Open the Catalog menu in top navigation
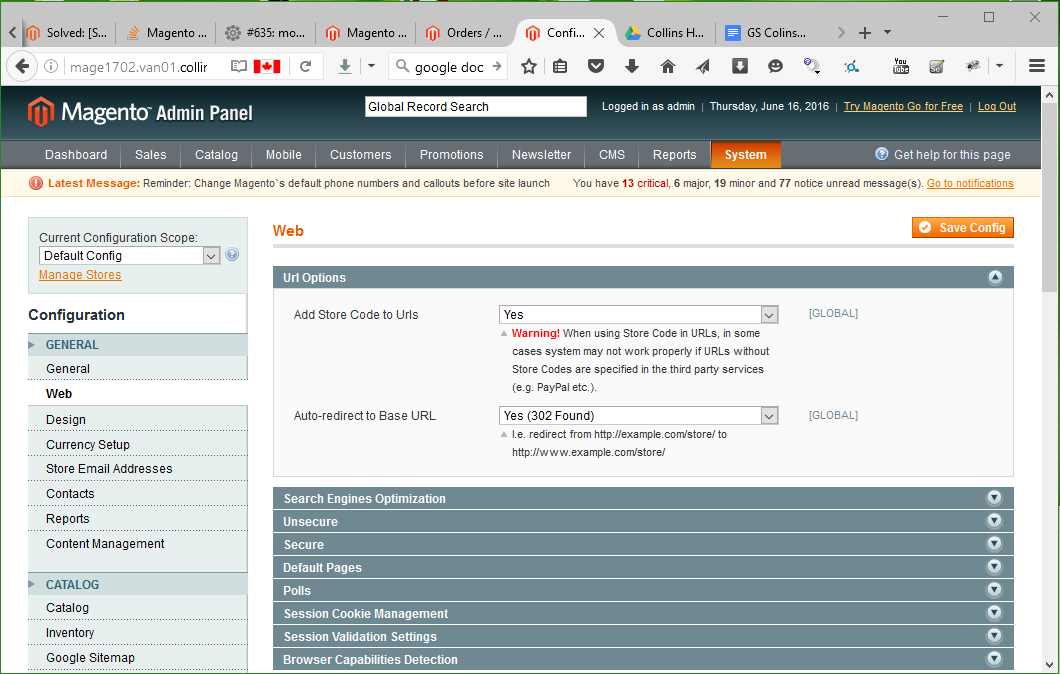The width and height of the screenshot is (1060, 674). (216, 155)
